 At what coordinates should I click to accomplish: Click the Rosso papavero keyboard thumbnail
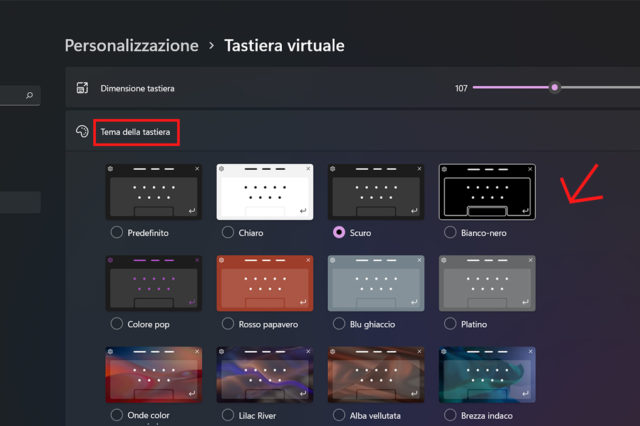click(265, 283)
